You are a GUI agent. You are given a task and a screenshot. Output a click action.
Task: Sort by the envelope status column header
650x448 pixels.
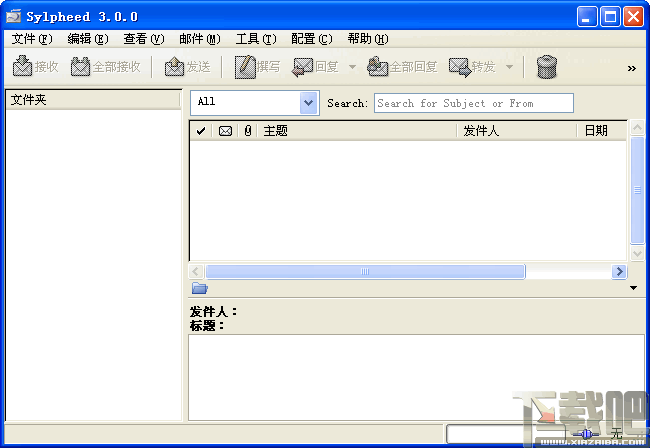225,131
